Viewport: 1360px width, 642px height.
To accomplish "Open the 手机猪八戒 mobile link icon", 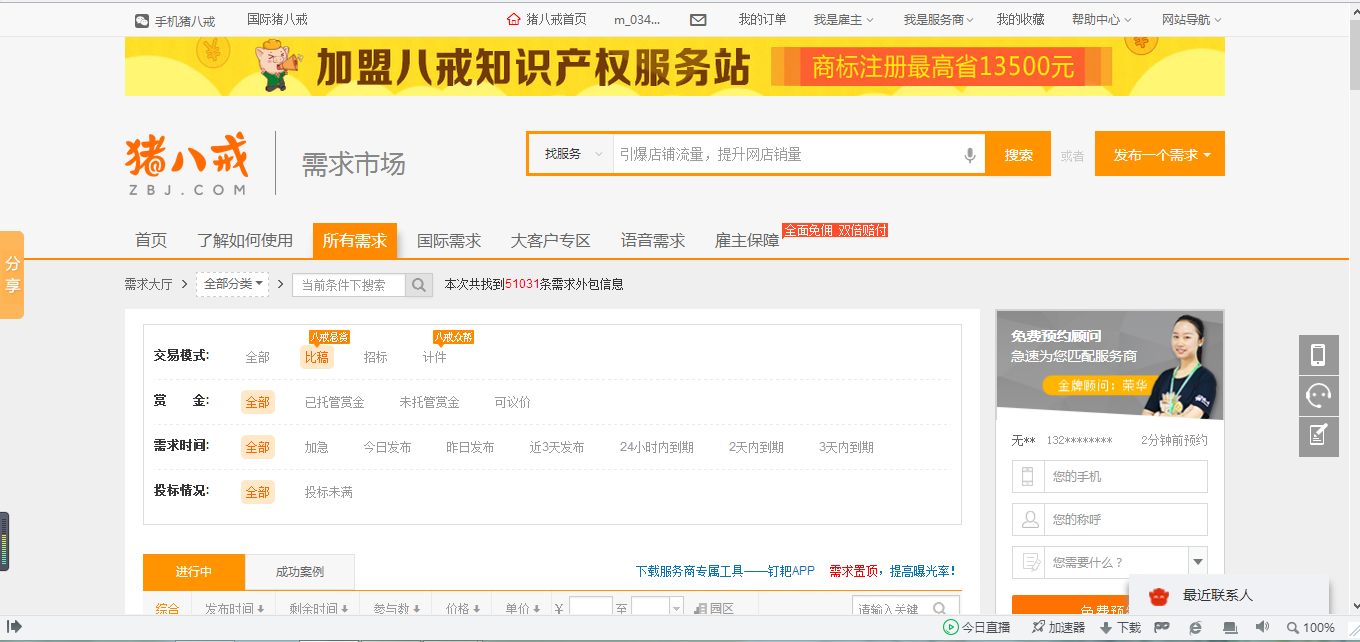I will [x=142, y=20].
